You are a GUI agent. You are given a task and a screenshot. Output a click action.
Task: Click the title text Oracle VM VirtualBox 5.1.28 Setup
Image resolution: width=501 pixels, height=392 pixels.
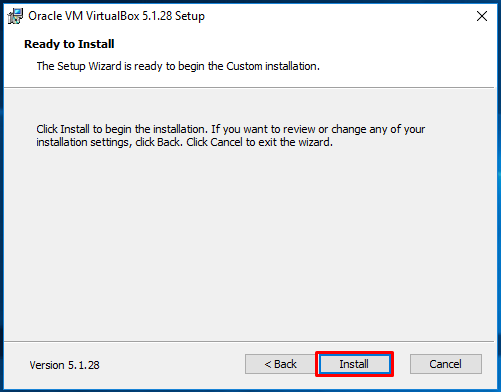(116, 16)
